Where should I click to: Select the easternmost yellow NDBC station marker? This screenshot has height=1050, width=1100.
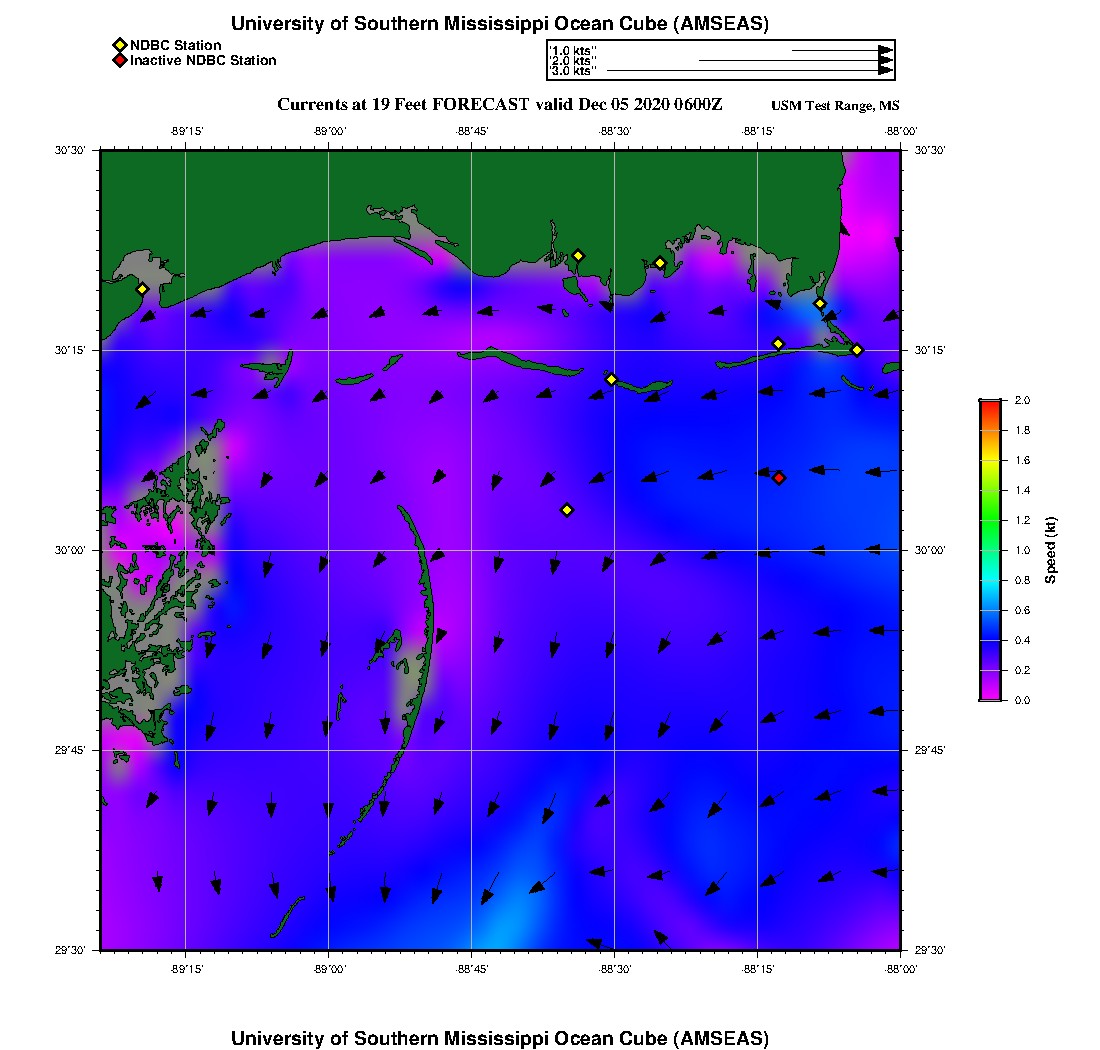tap(857, 349)
